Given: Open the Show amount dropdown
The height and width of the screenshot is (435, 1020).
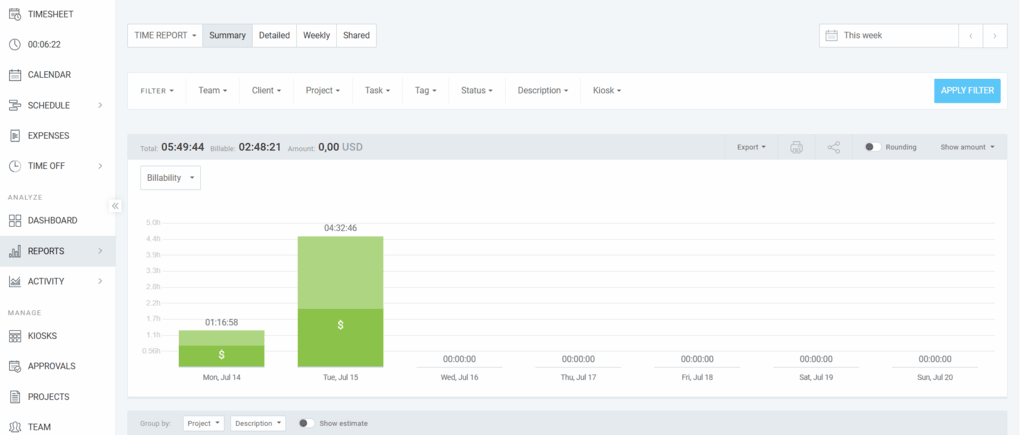Looking at the screenshot, I should click(x=967, y=147).
